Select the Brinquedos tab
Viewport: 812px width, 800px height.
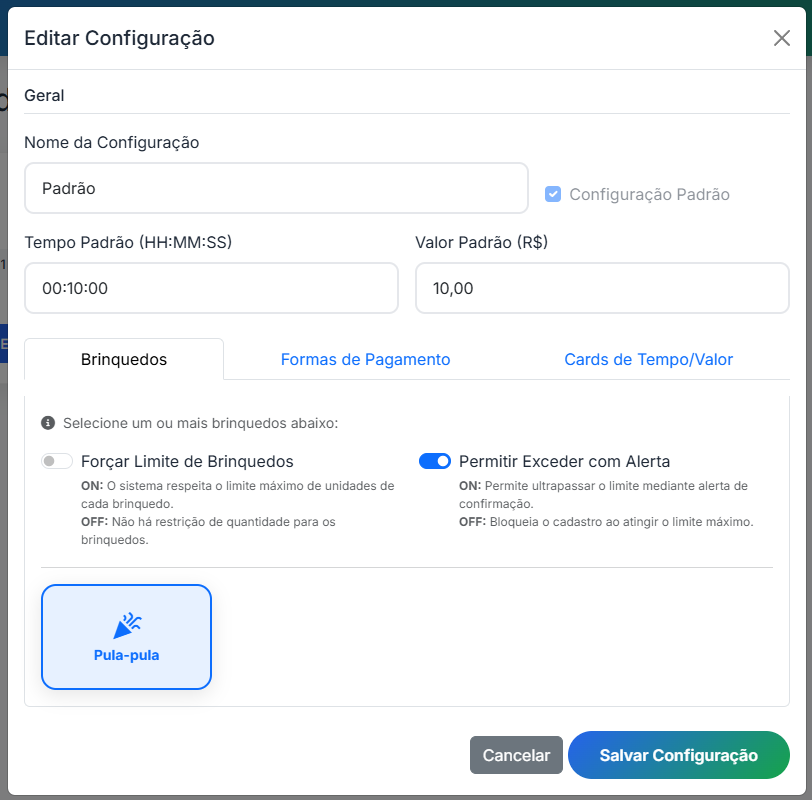click(123, 357)
